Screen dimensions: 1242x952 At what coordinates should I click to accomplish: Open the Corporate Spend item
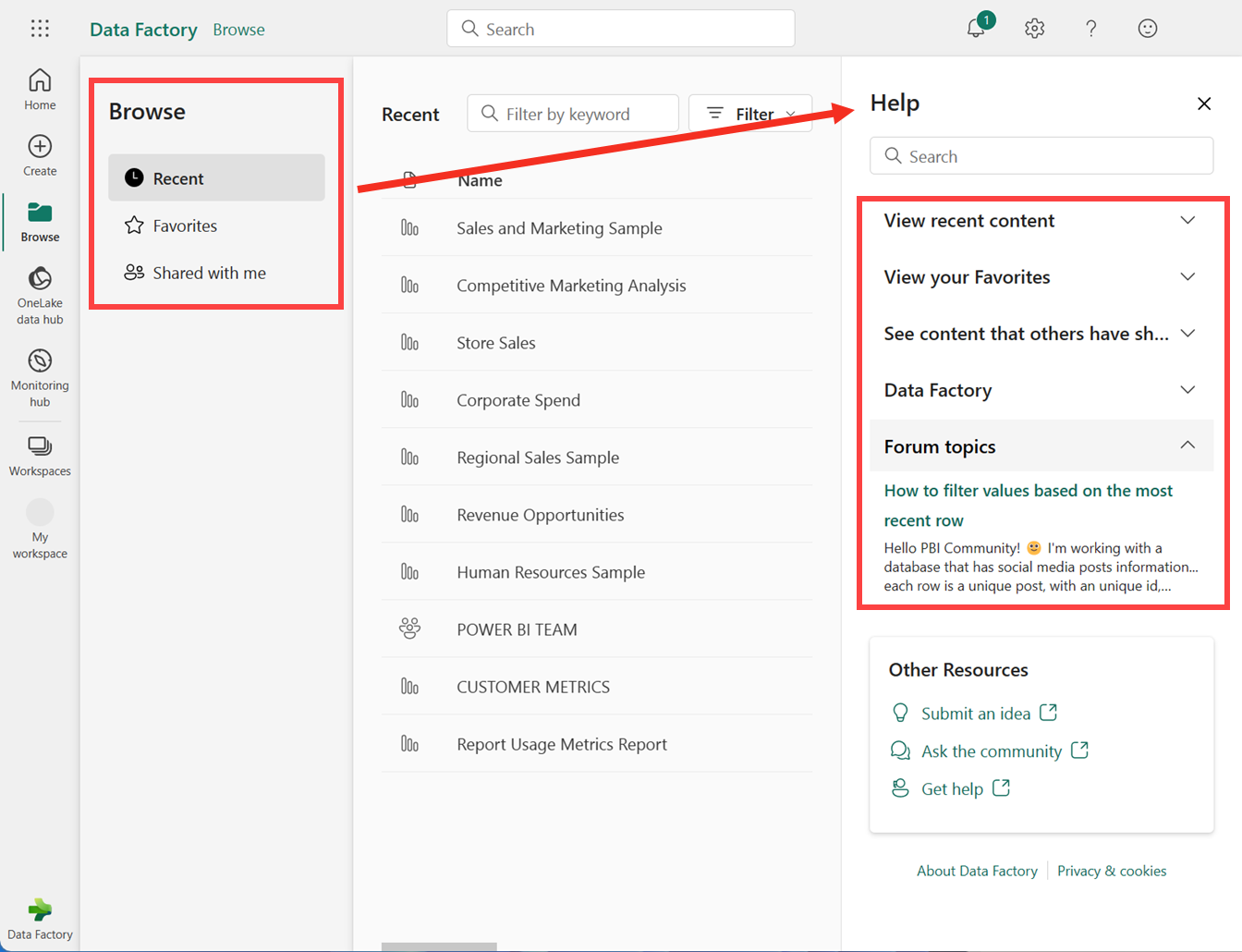click(x=518, y=400)
